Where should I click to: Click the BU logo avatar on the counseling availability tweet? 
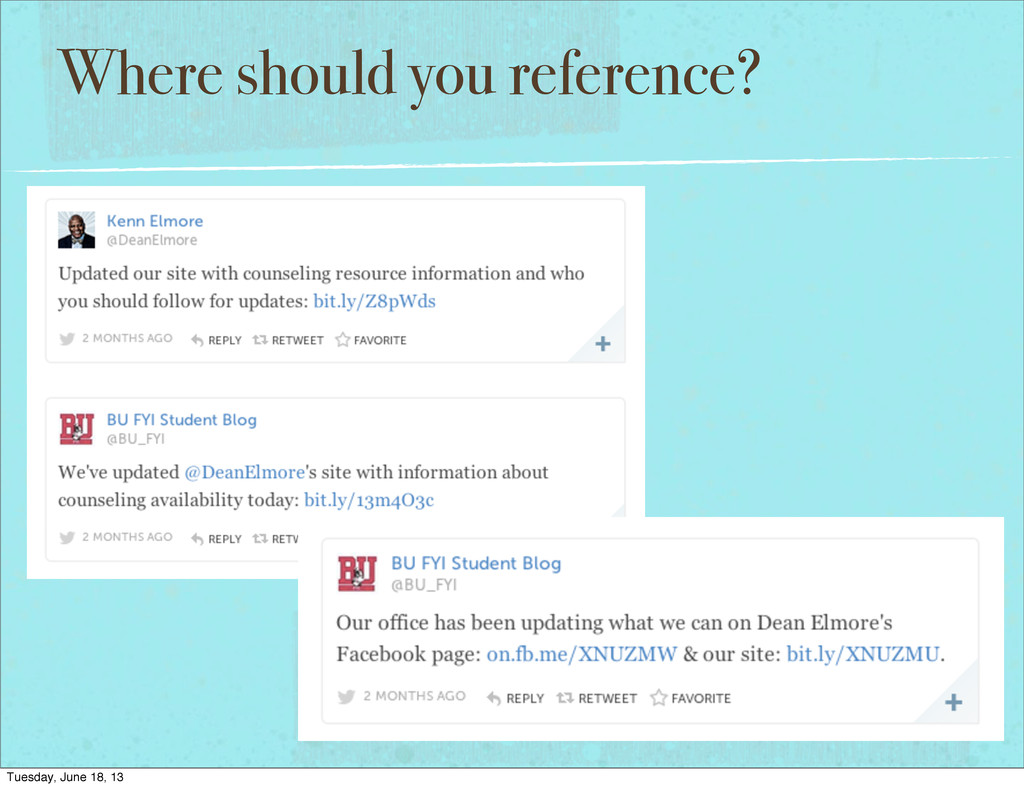[76, 428]
